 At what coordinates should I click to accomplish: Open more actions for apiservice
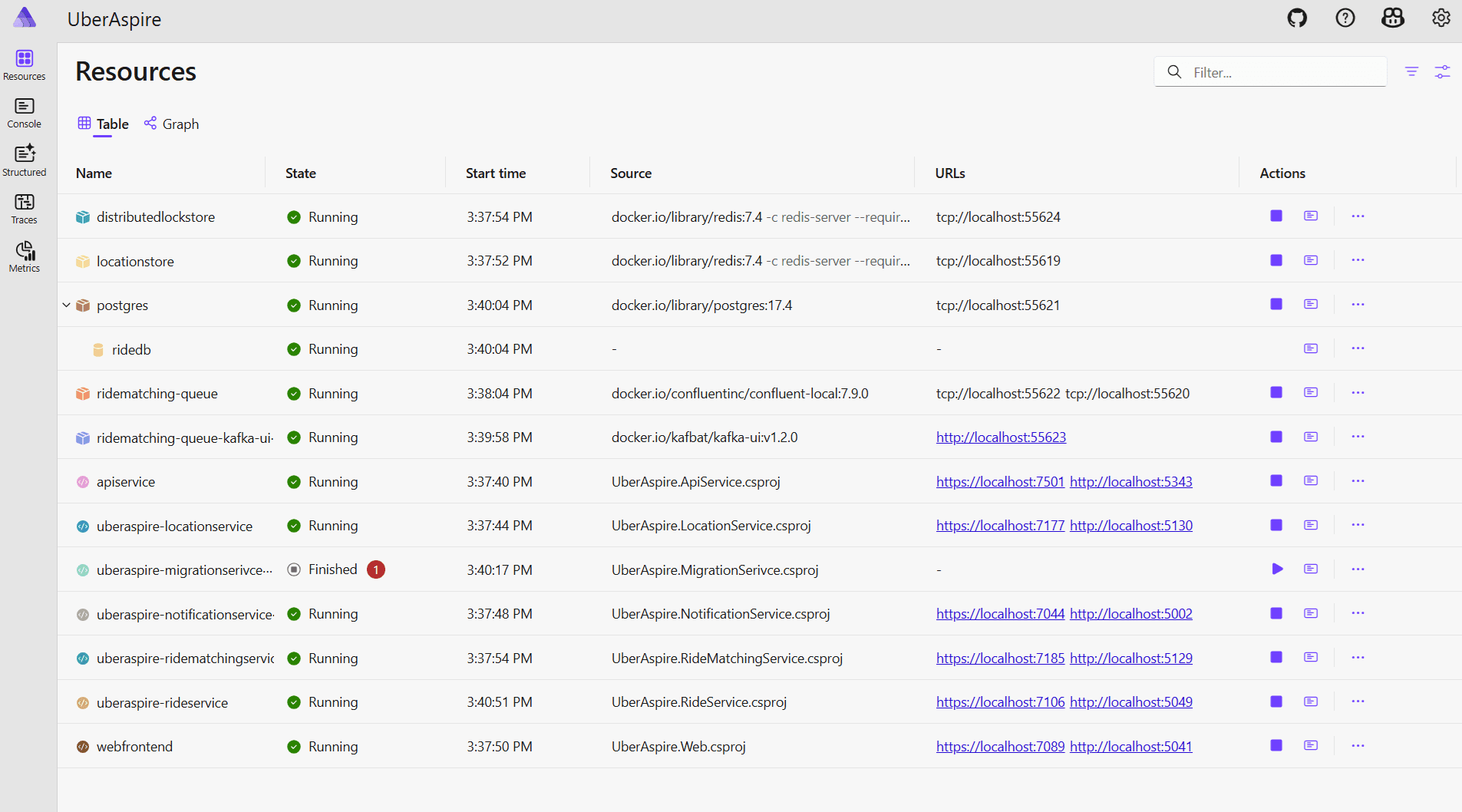tap(1358, 481)
